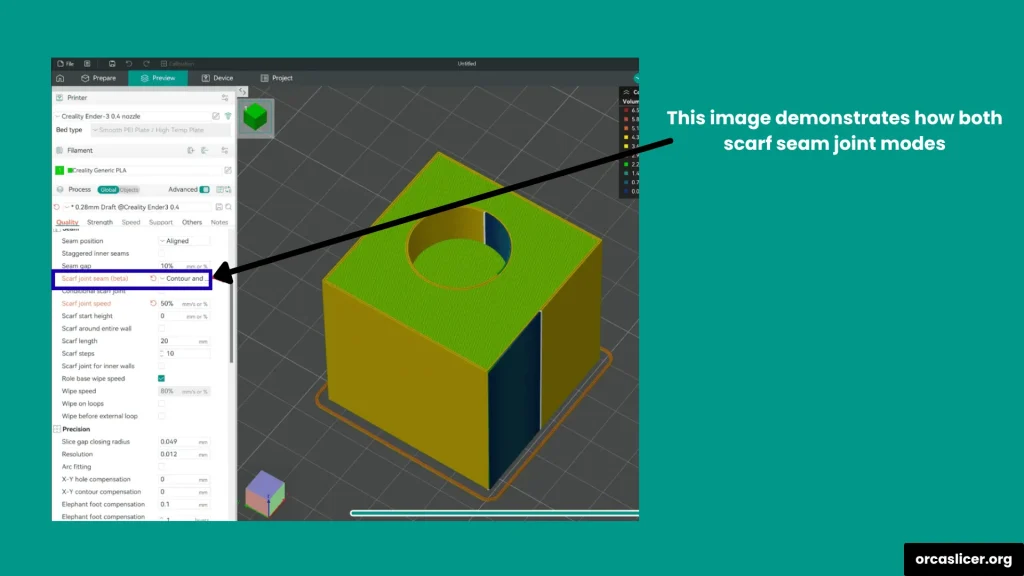Toggle the Advanced mode switch
This screenshot has width=1024, height=576.
coord(205,189)
